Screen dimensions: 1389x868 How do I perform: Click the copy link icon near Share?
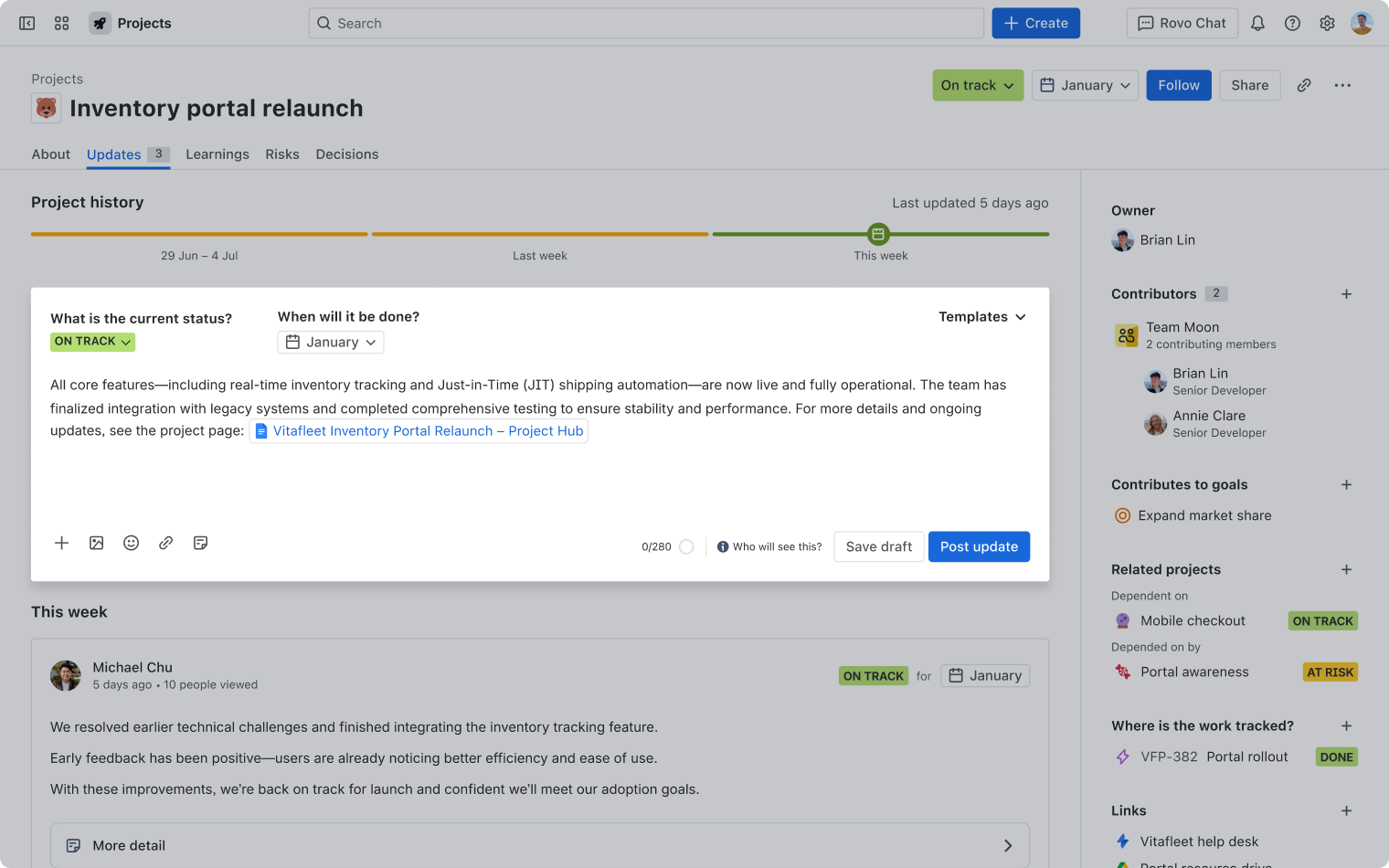(1304, 85)
